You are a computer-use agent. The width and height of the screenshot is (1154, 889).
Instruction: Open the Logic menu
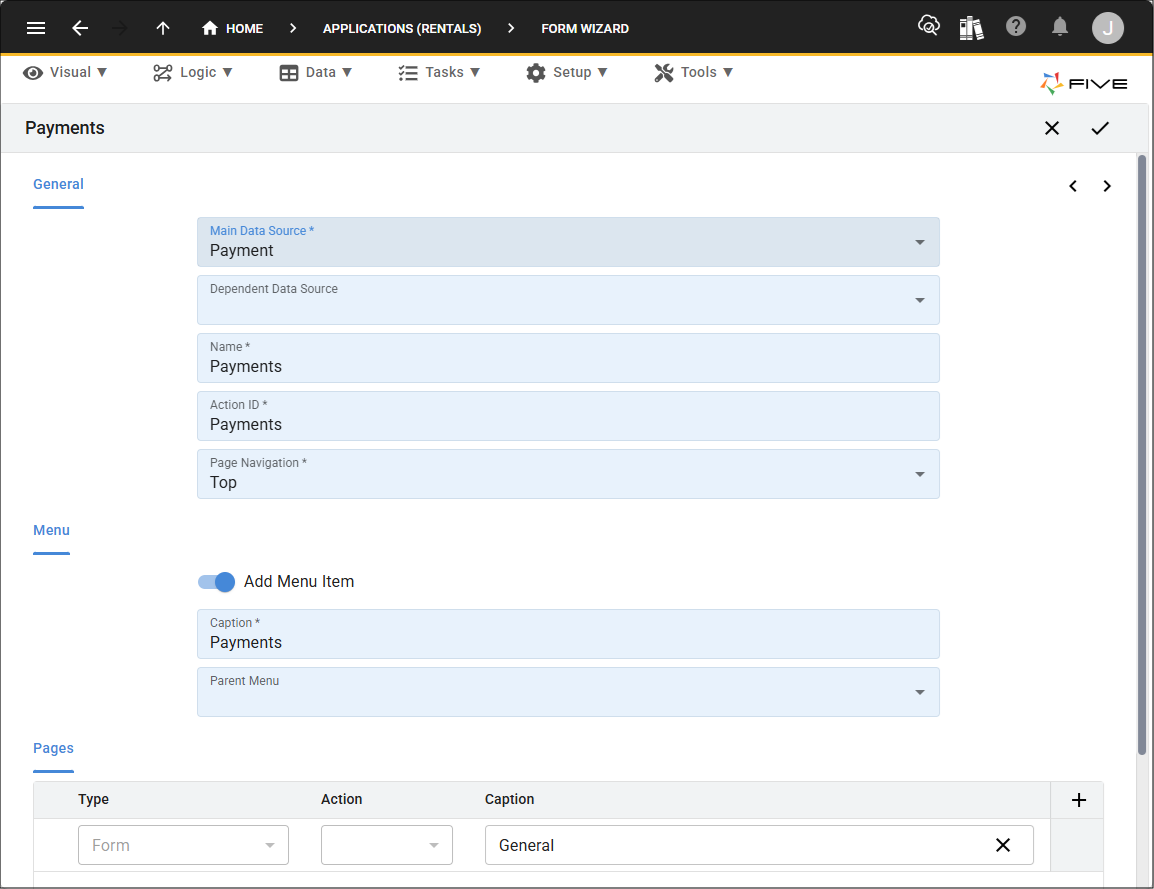coord(193,72)
